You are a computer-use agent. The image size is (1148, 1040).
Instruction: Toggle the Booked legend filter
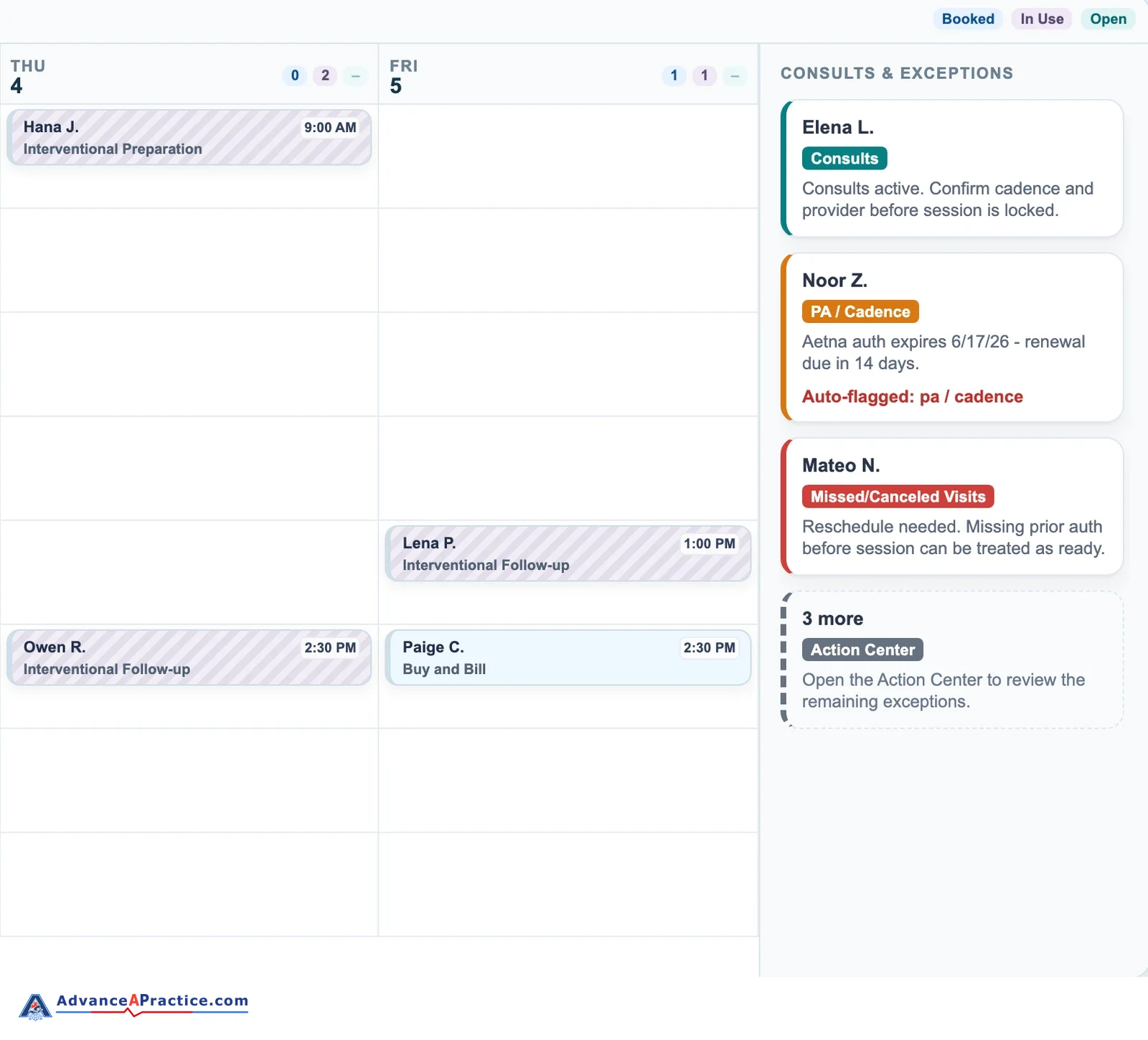pyautogui.click(x=968, y=19)
